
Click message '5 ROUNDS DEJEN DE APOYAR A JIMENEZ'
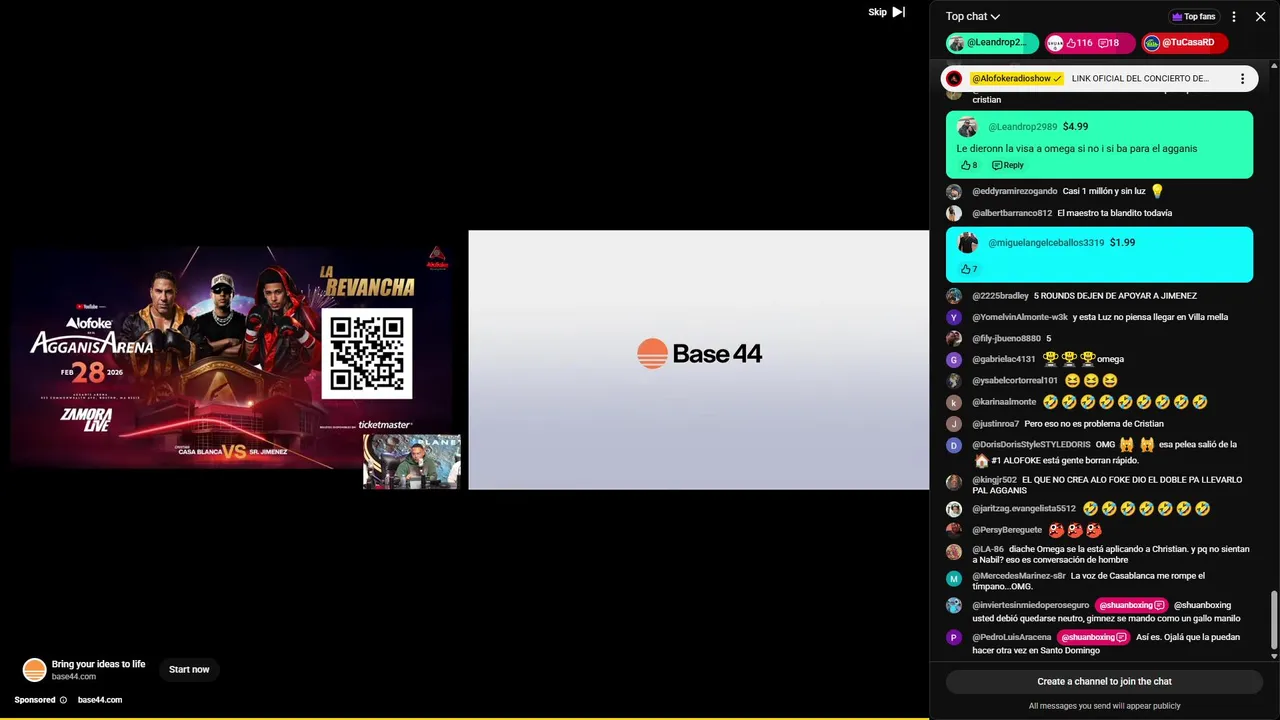click(1115, 296)
